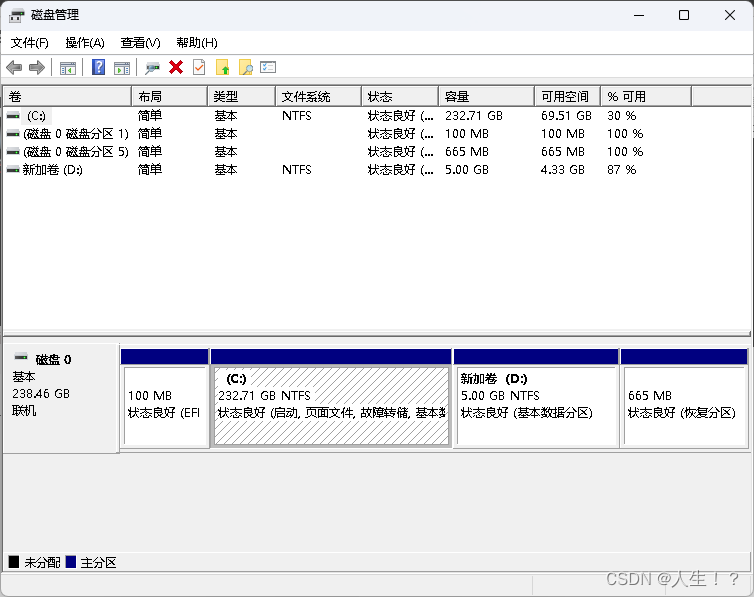The width and height of the screenshot is (754, 597).
Task: Click the yellow page with green arrow icon
Action: pyautogui.click(x=222, y=67)
